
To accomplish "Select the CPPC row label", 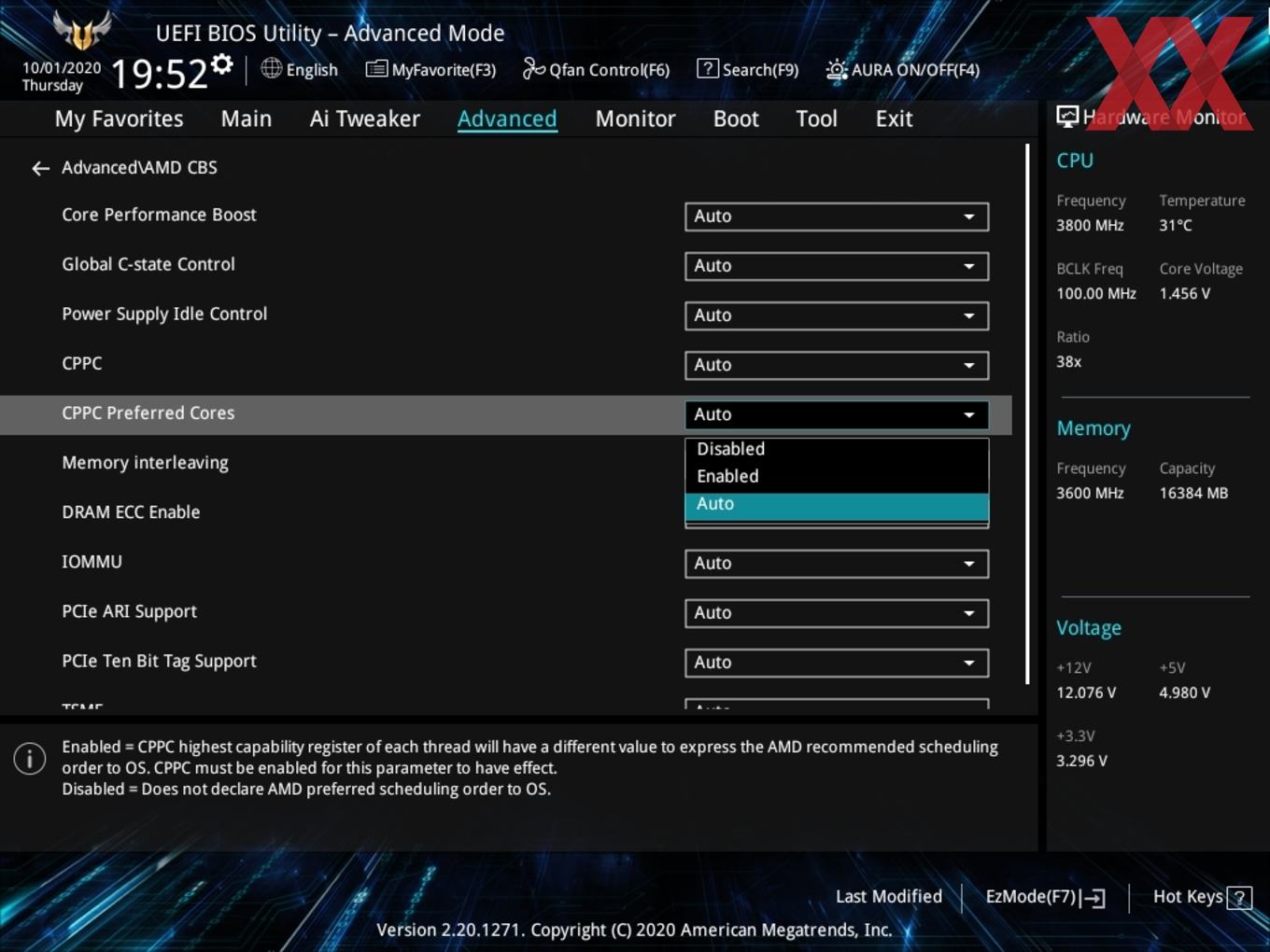I will (x=82, y=363).
